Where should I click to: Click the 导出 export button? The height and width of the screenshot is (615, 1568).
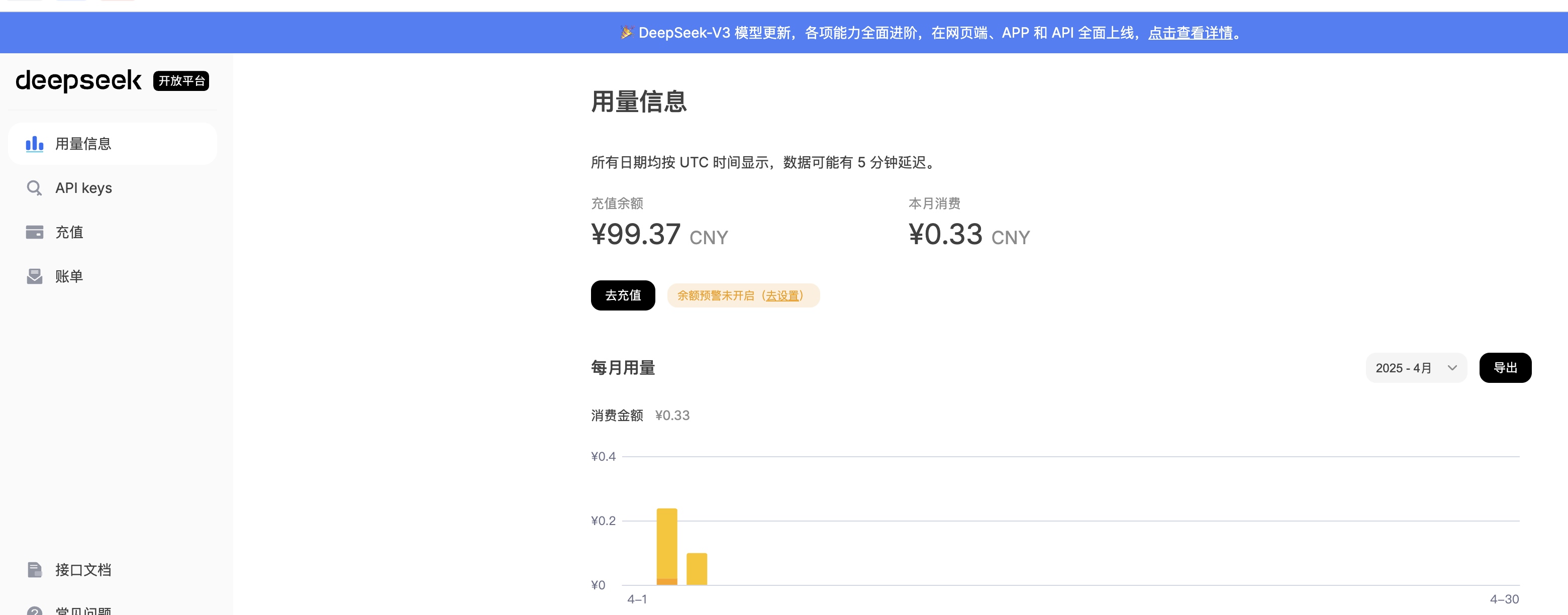[1505, 367]
